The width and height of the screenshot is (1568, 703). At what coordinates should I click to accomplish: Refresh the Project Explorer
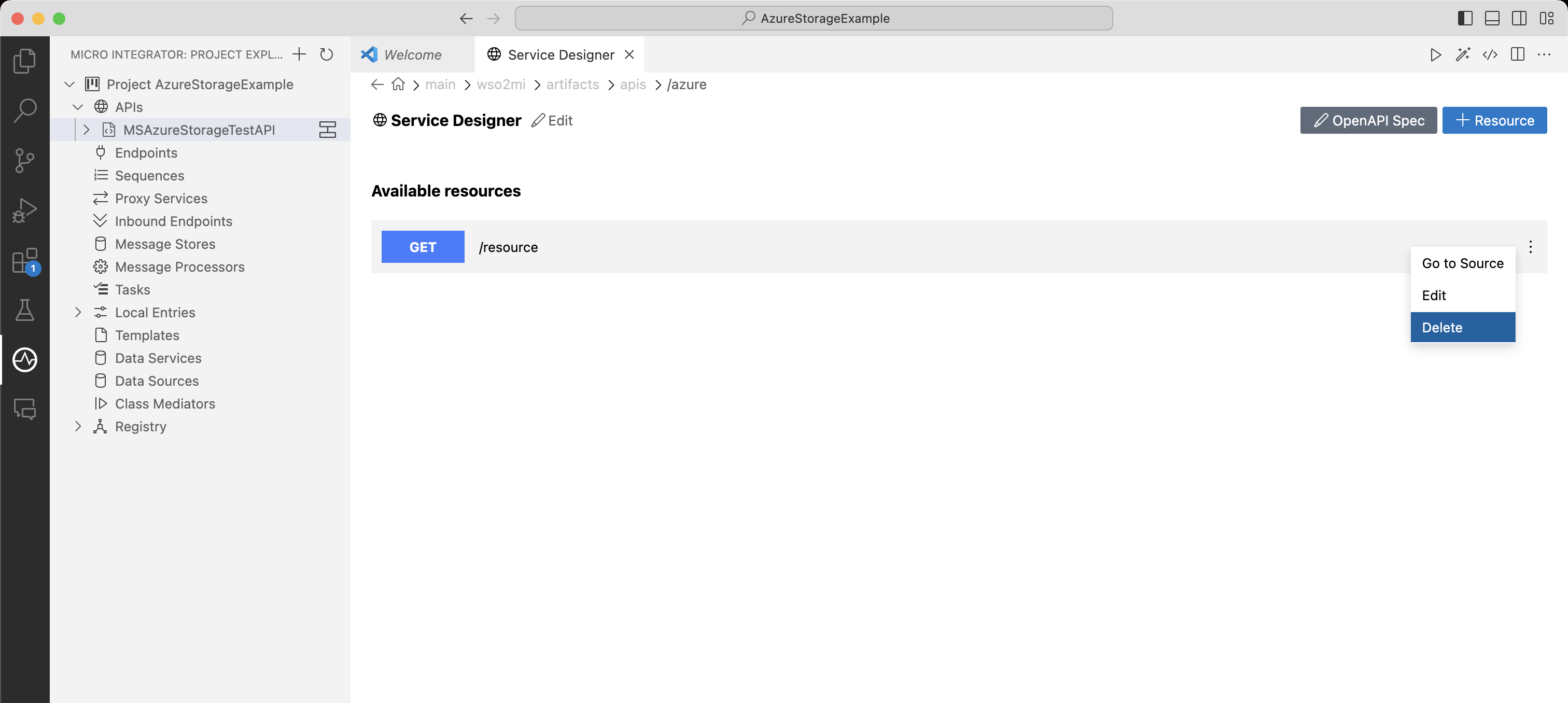326,54
